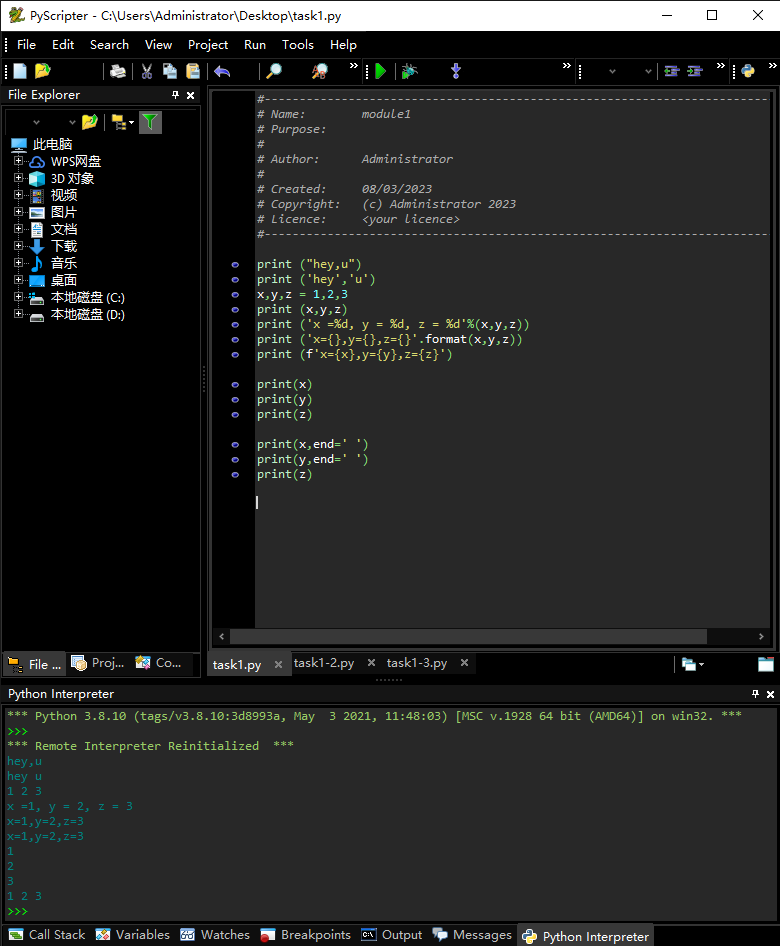Cut selection with the scissors icon
Screen dimensions: 780x946
(x=147, y=71)
